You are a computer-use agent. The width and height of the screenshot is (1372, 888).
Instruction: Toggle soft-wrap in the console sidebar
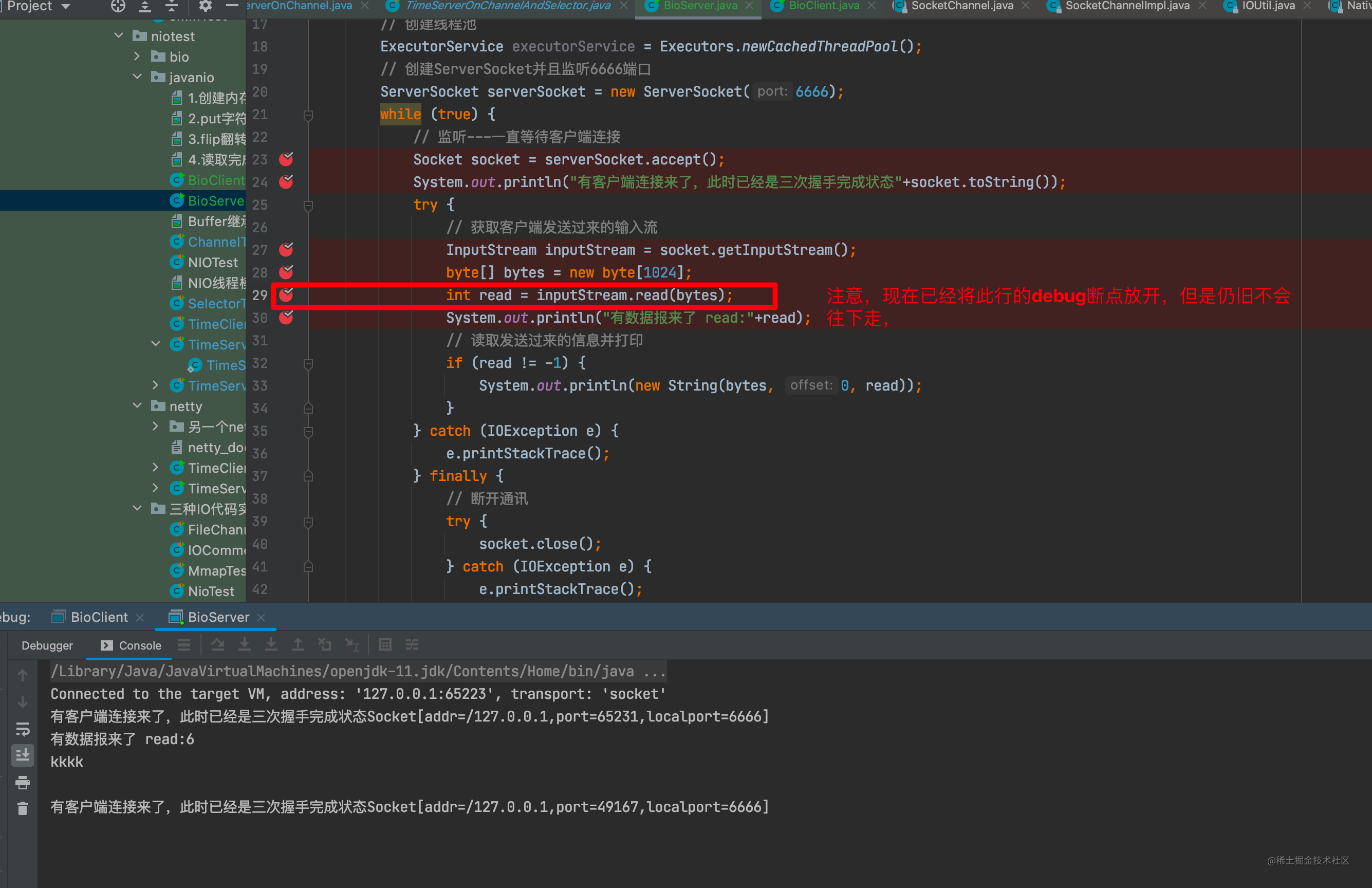click(23, 729)
